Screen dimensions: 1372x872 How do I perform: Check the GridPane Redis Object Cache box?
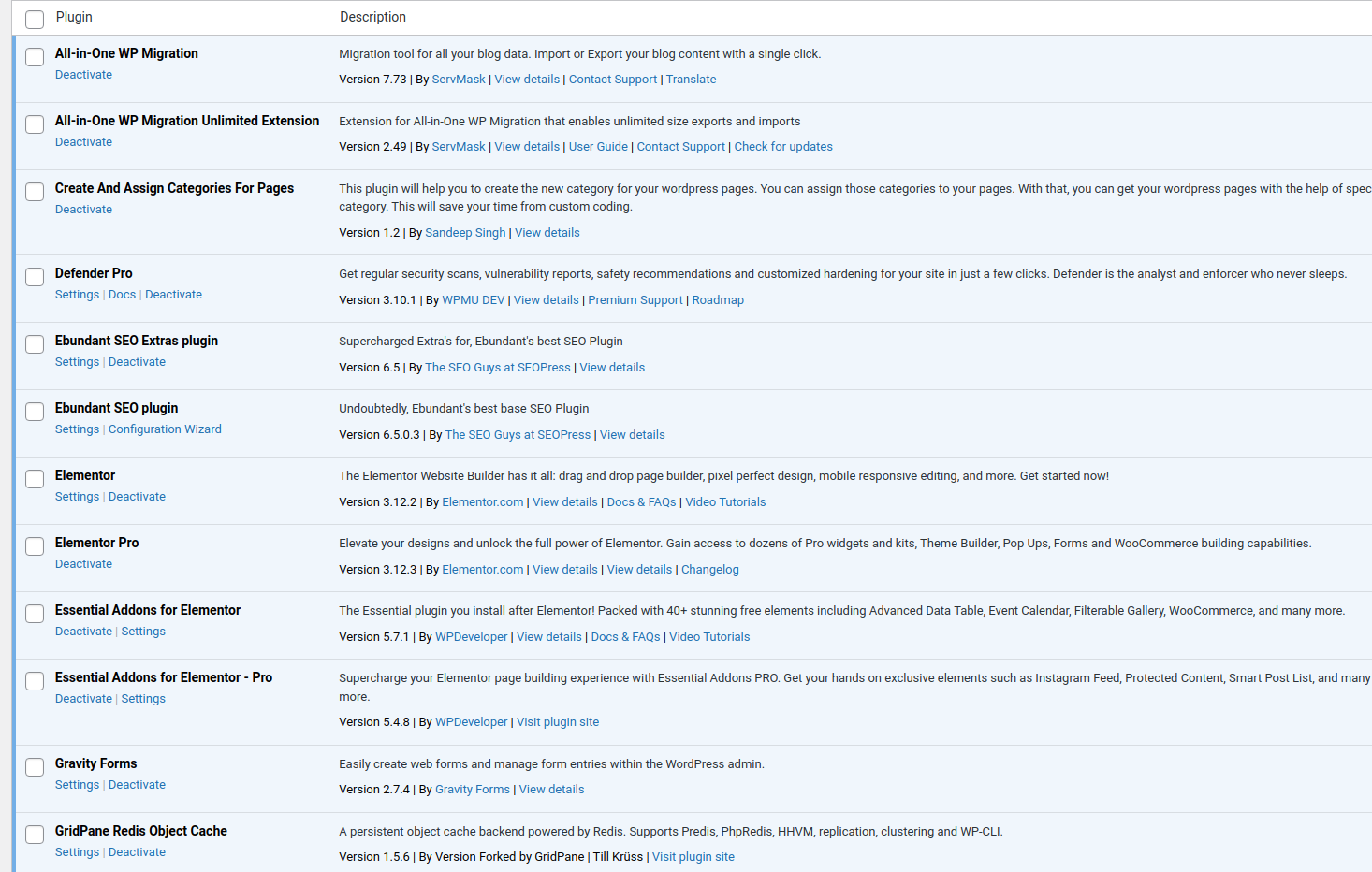tap(35, 835)
